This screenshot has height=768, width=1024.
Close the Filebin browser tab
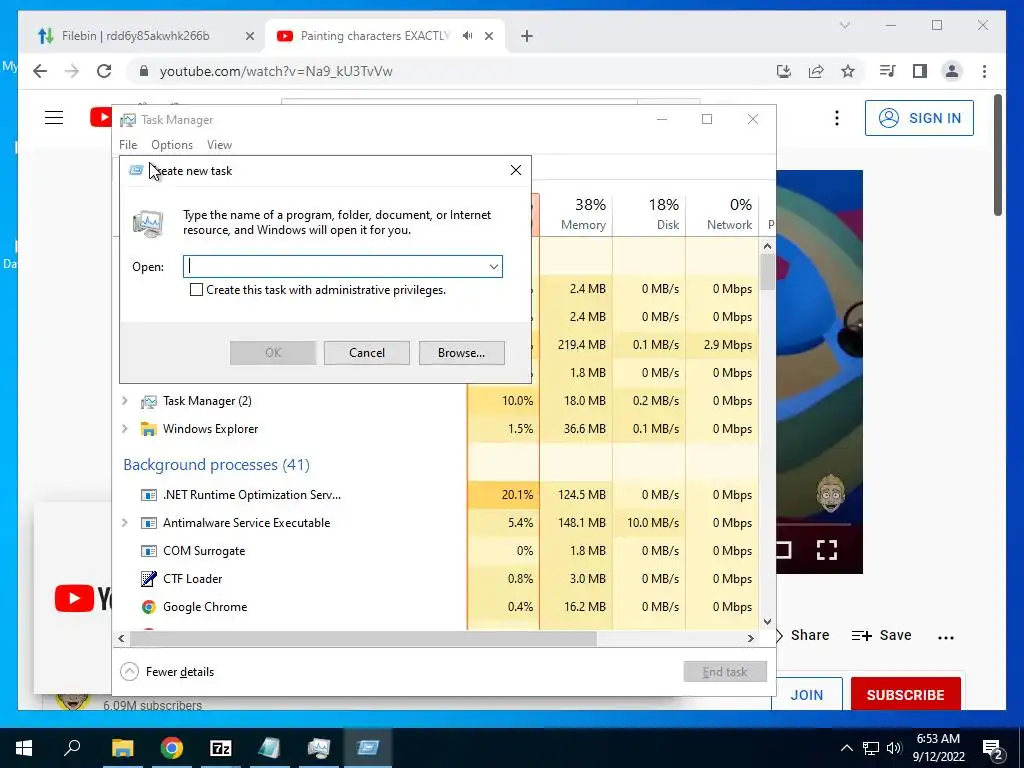click(x=249, y=37)
